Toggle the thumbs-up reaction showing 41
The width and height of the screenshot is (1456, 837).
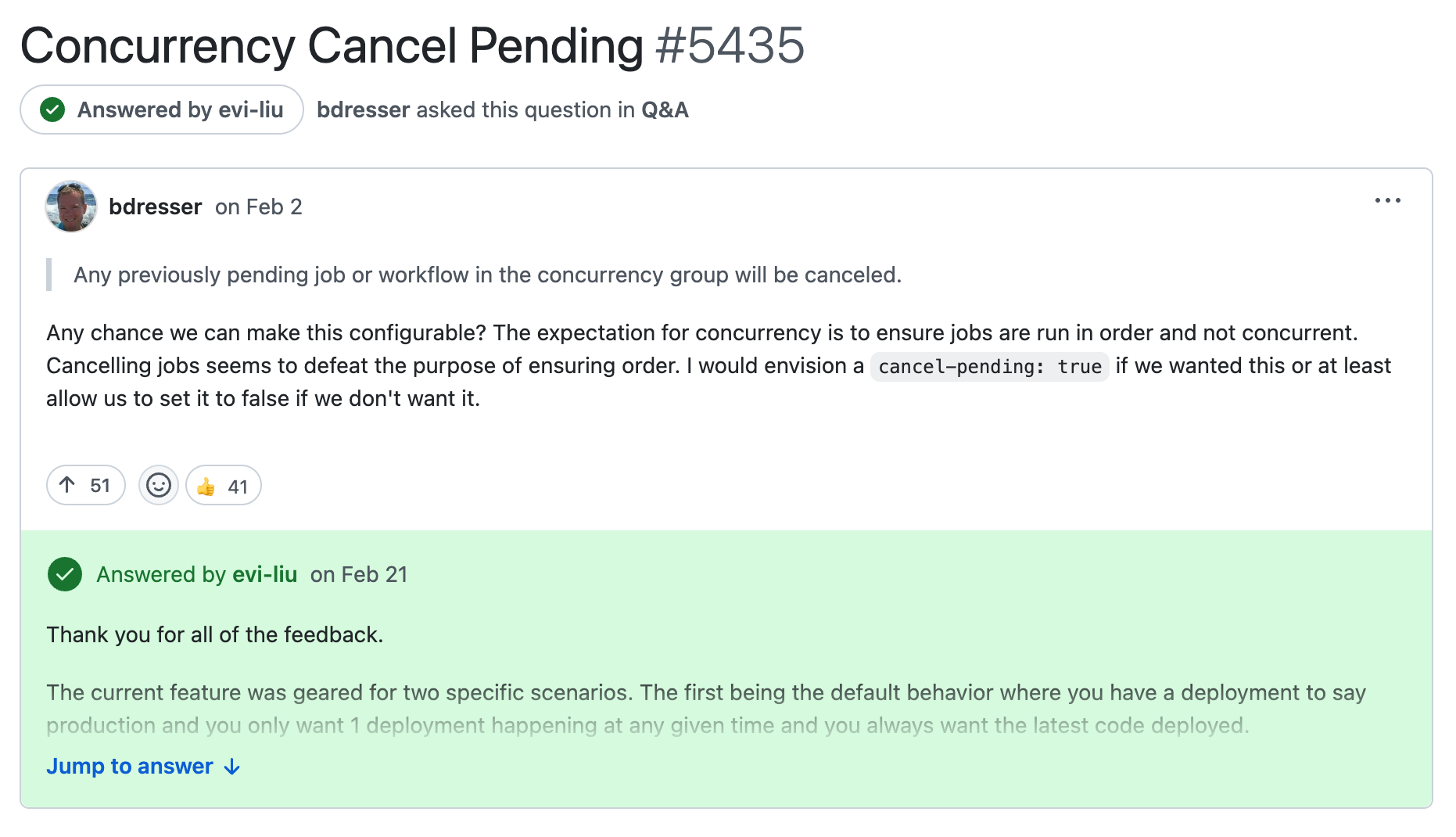pos(222,485)
